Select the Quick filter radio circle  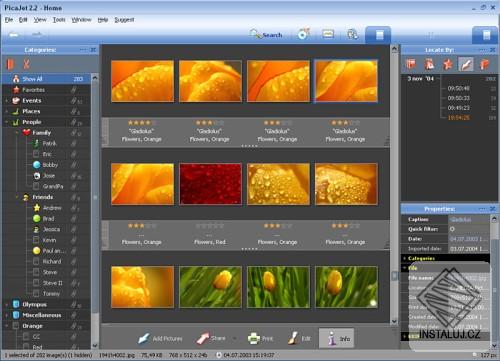(x=452, y=229)
